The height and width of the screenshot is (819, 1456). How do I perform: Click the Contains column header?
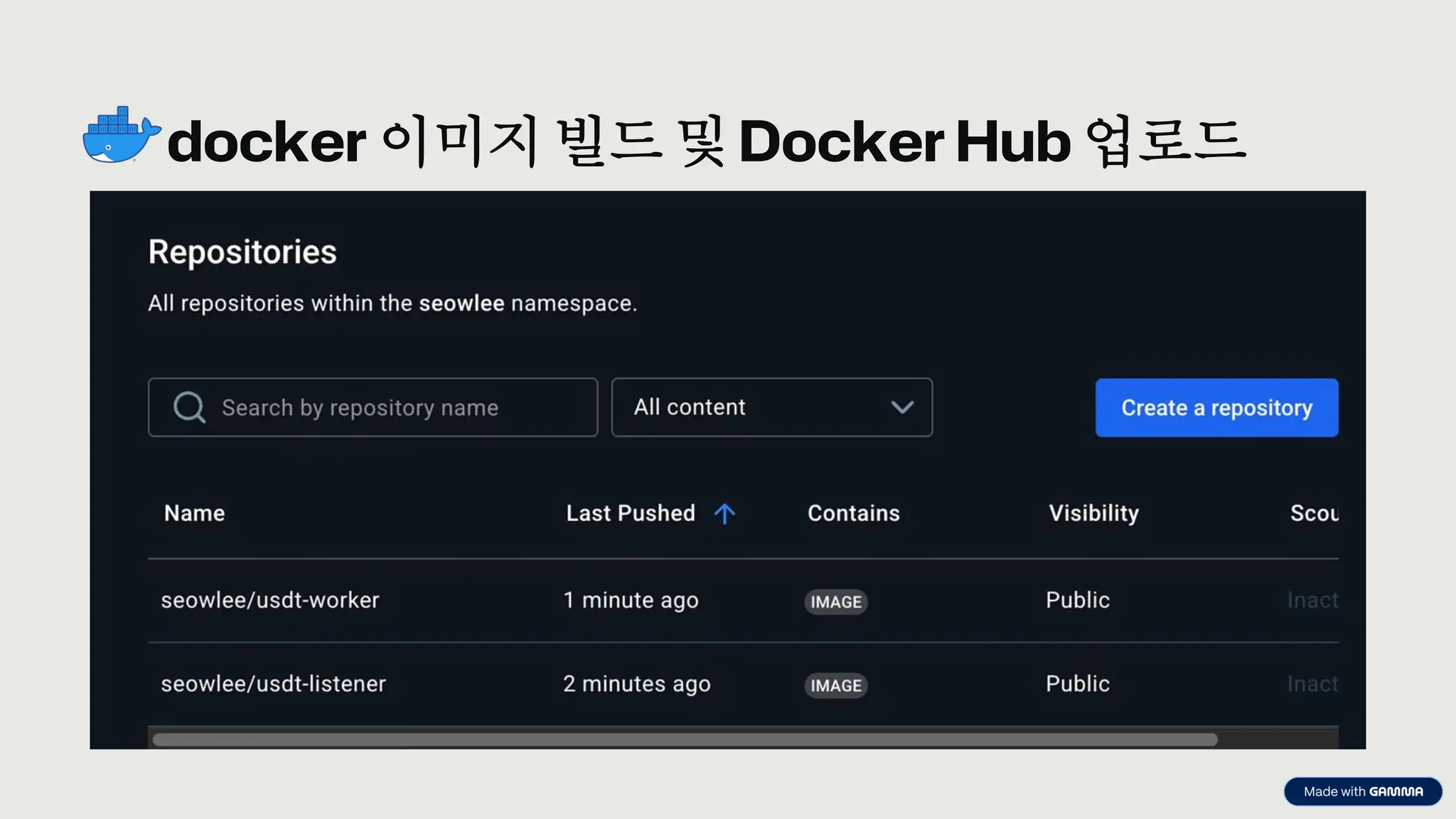point(853,513)
